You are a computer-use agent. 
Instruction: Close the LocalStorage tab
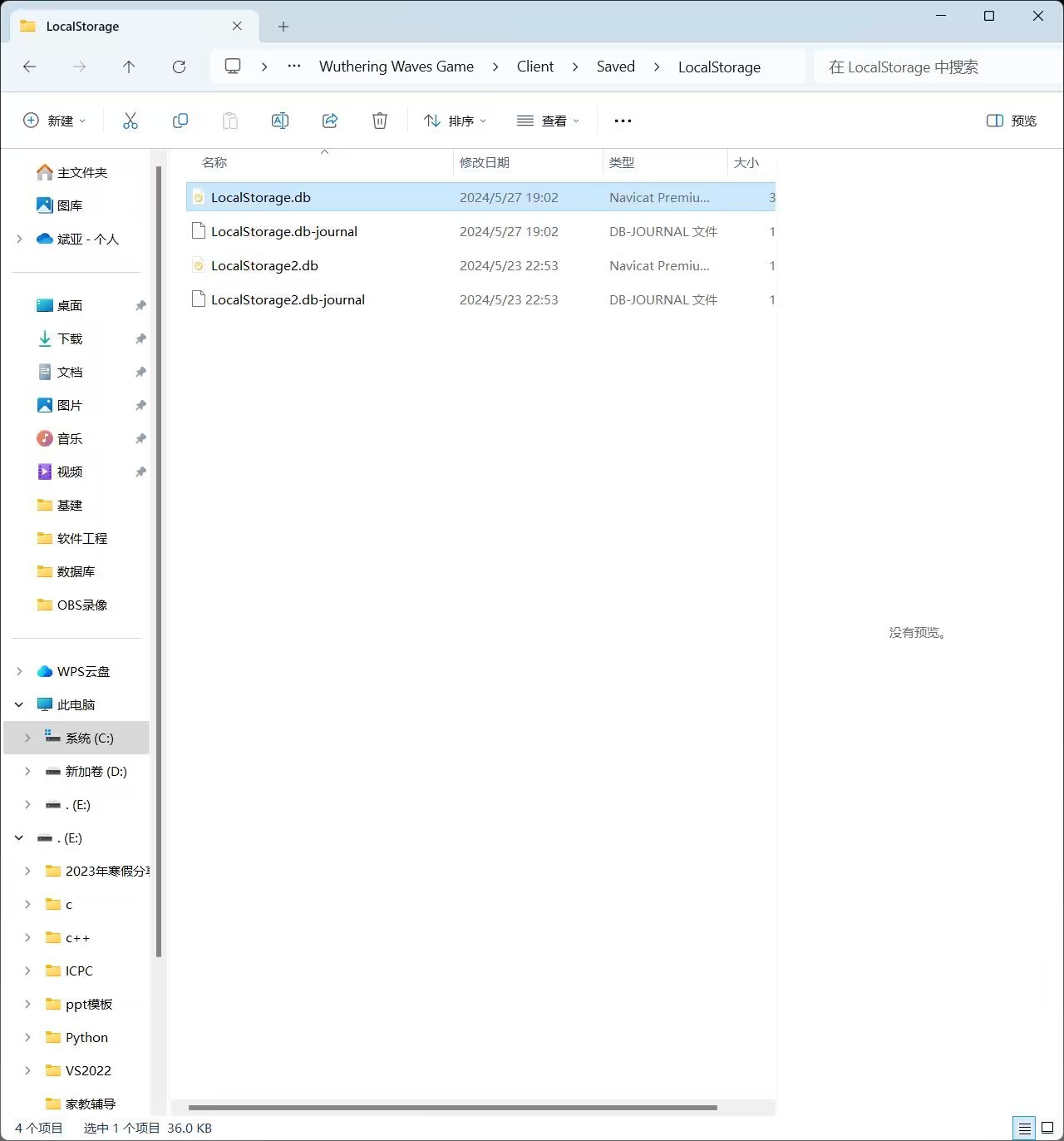pos(237,26)
